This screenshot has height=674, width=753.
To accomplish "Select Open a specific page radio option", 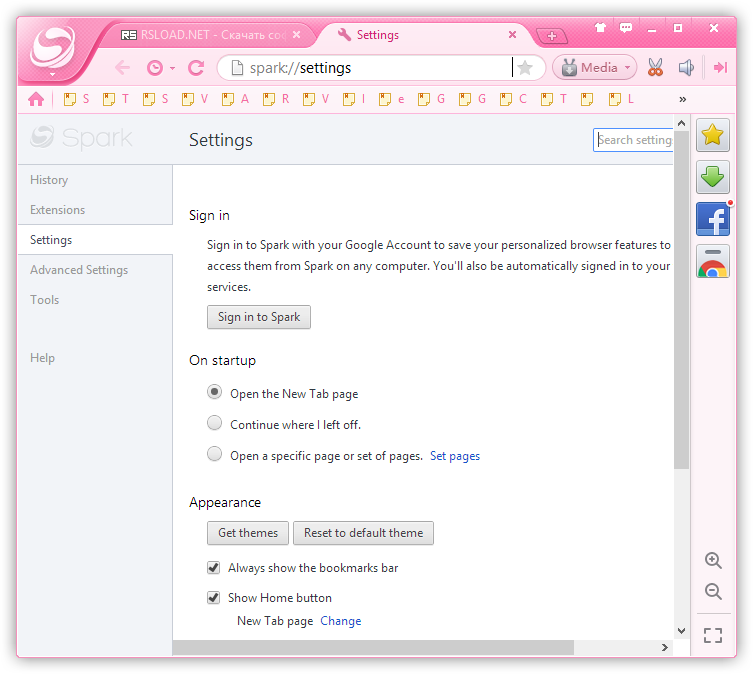I will [x=214, y=453].
